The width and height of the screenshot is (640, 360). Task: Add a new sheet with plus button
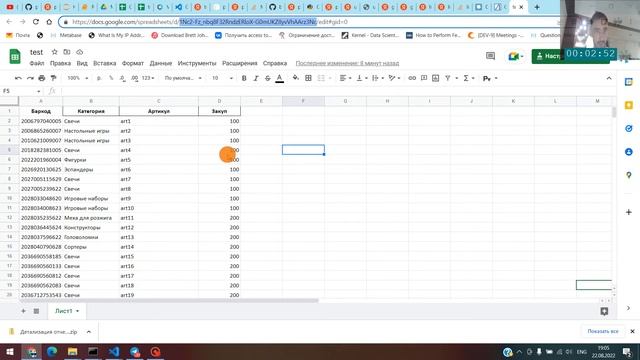[x=23, y=311]
